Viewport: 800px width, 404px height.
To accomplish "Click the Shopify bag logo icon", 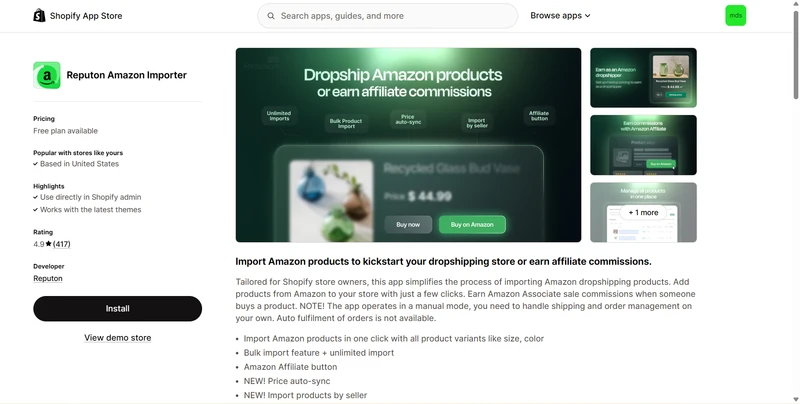I will (x=39, y=15).
